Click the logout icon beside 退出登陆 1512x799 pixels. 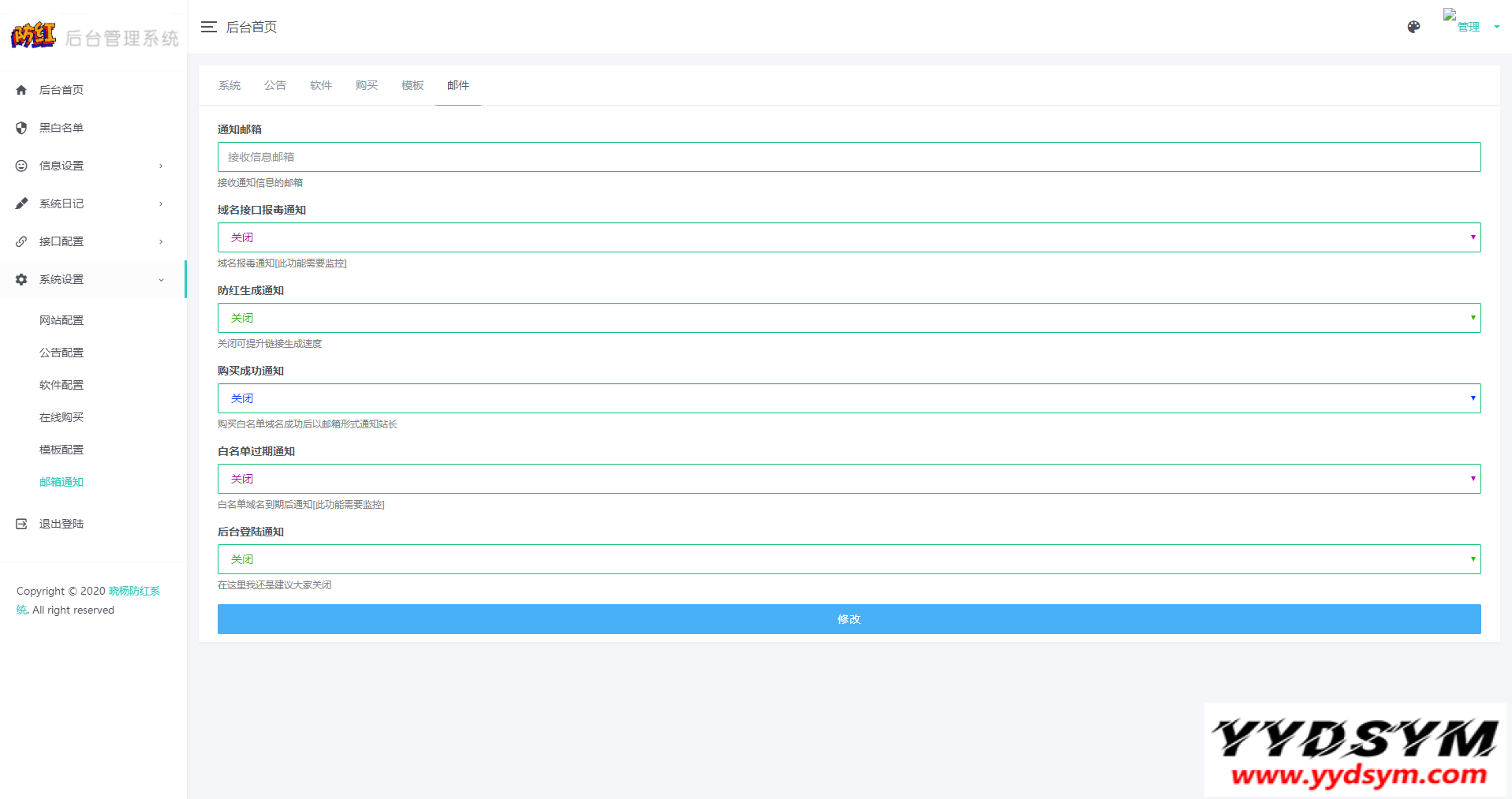21,524
